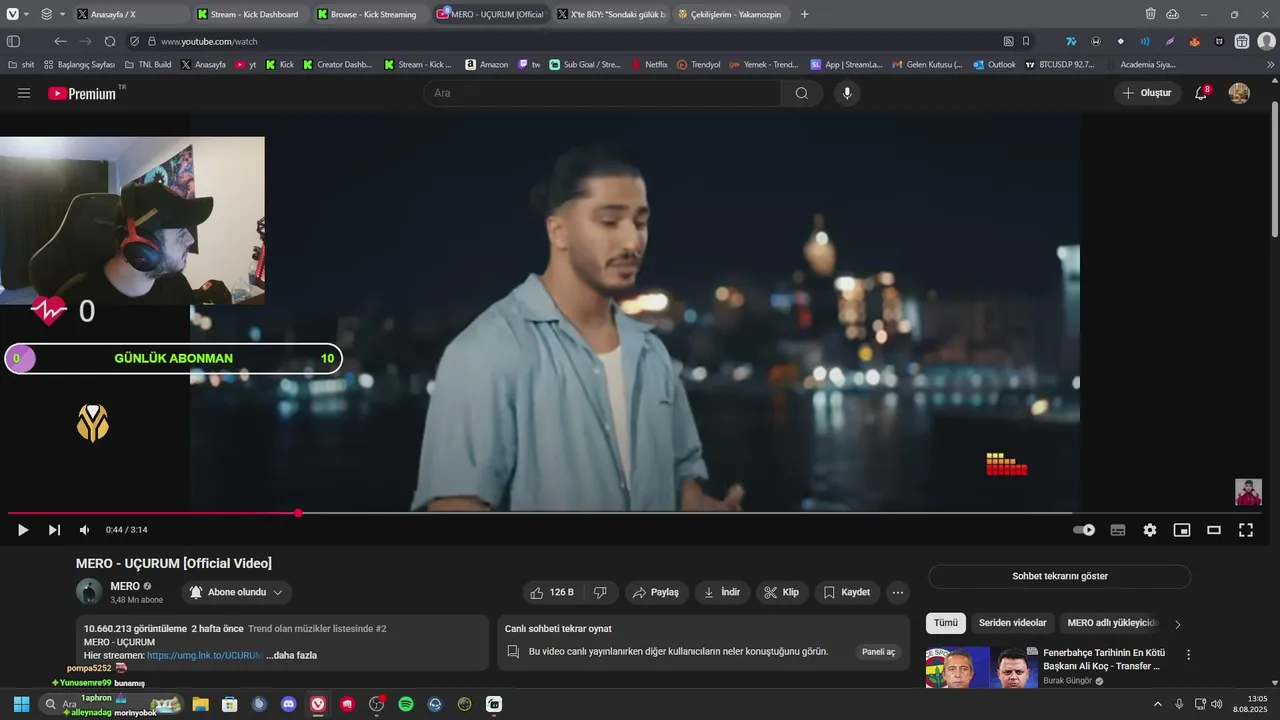1280x720 pixels.
Task: Click Sohbet tekrarını göster button
Action: coord(1059,576)
